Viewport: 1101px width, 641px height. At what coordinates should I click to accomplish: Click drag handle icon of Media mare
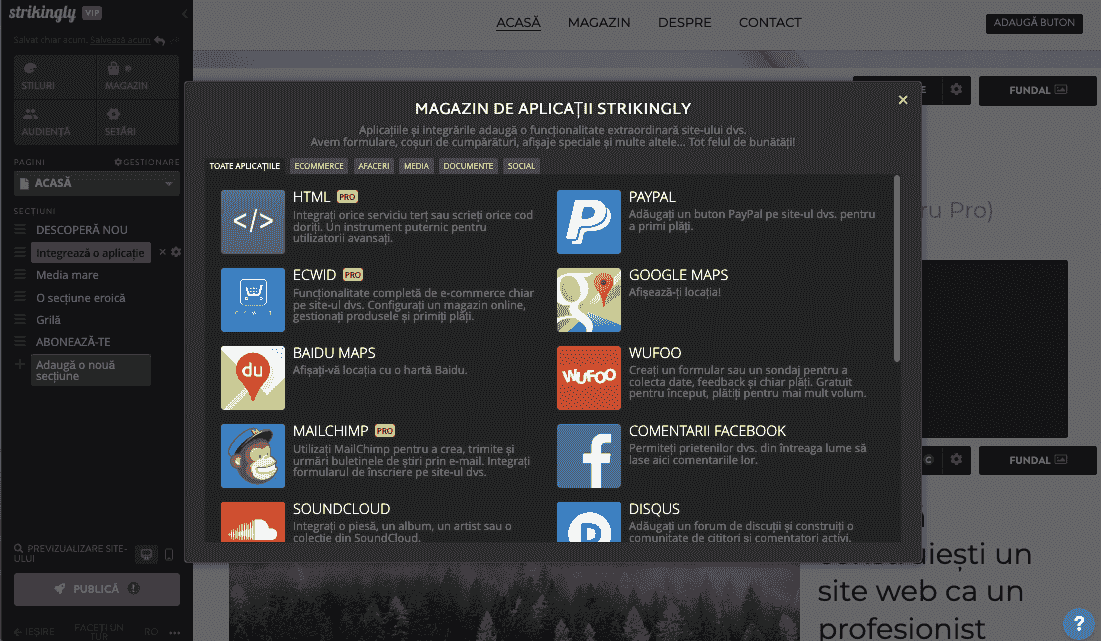(x=20, y=275)
